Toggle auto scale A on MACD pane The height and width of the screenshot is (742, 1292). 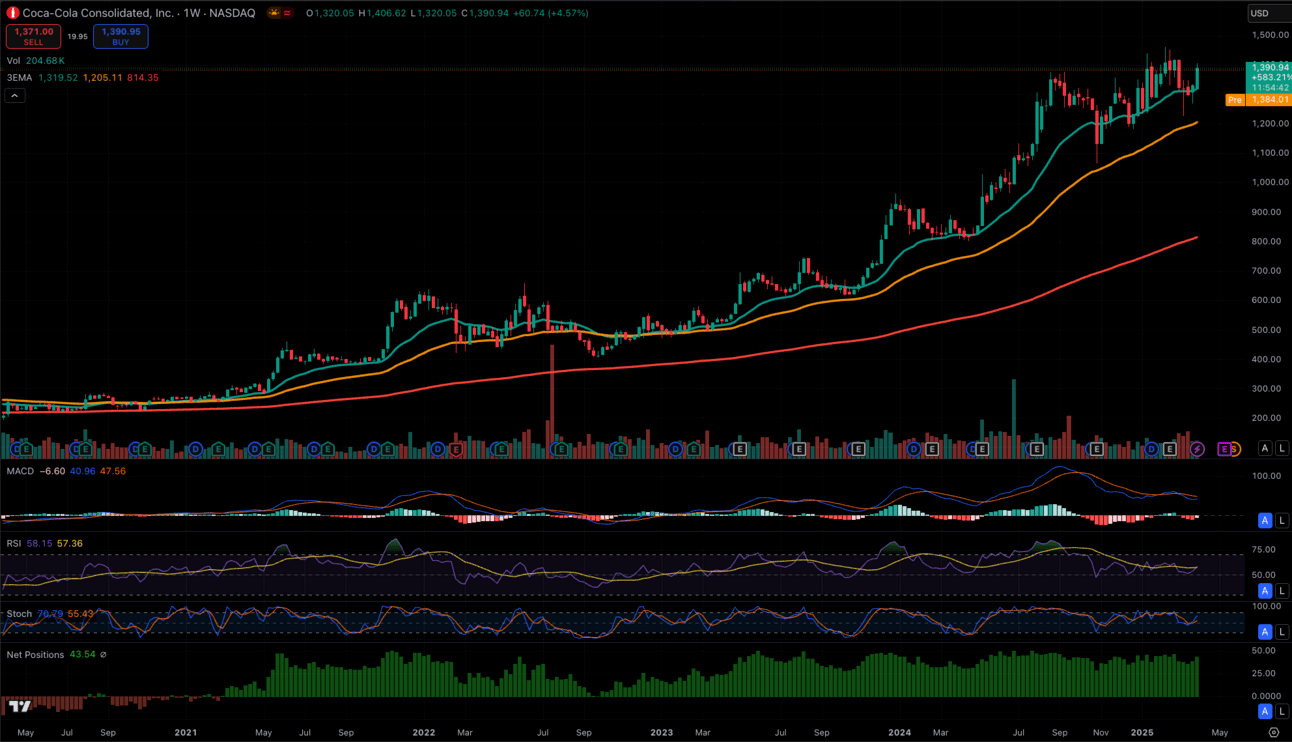pos(1265,520)
